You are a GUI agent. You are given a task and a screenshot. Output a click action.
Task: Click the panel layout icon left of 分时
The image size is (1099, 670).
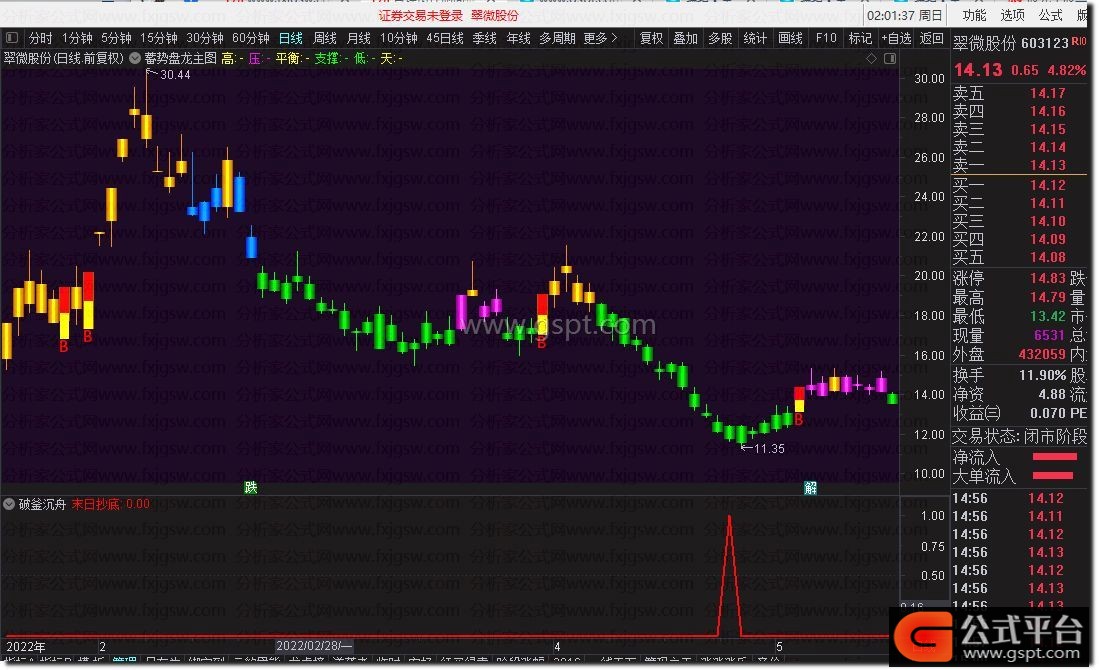click(x=11, y=38)
